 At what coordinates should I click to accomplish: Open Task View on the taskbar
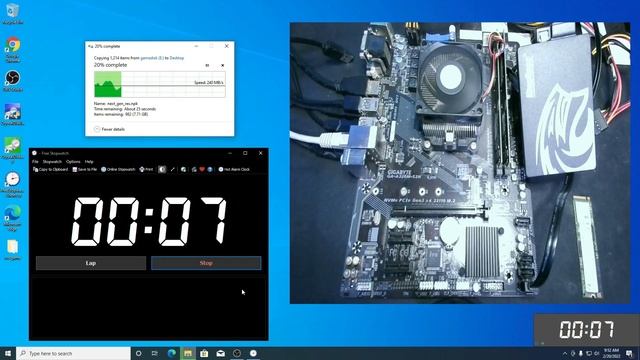(155, 353)
